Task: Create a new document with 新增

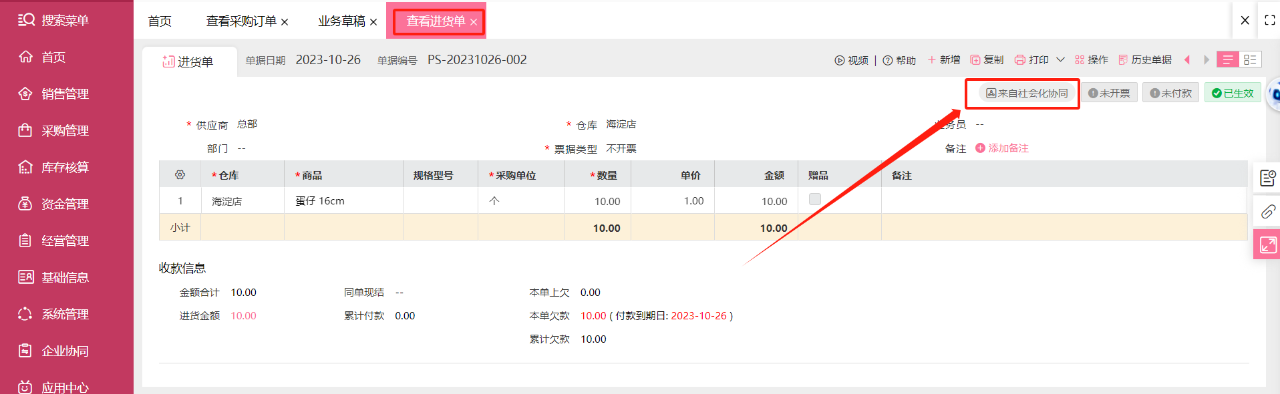Action: tap(944, 60)
